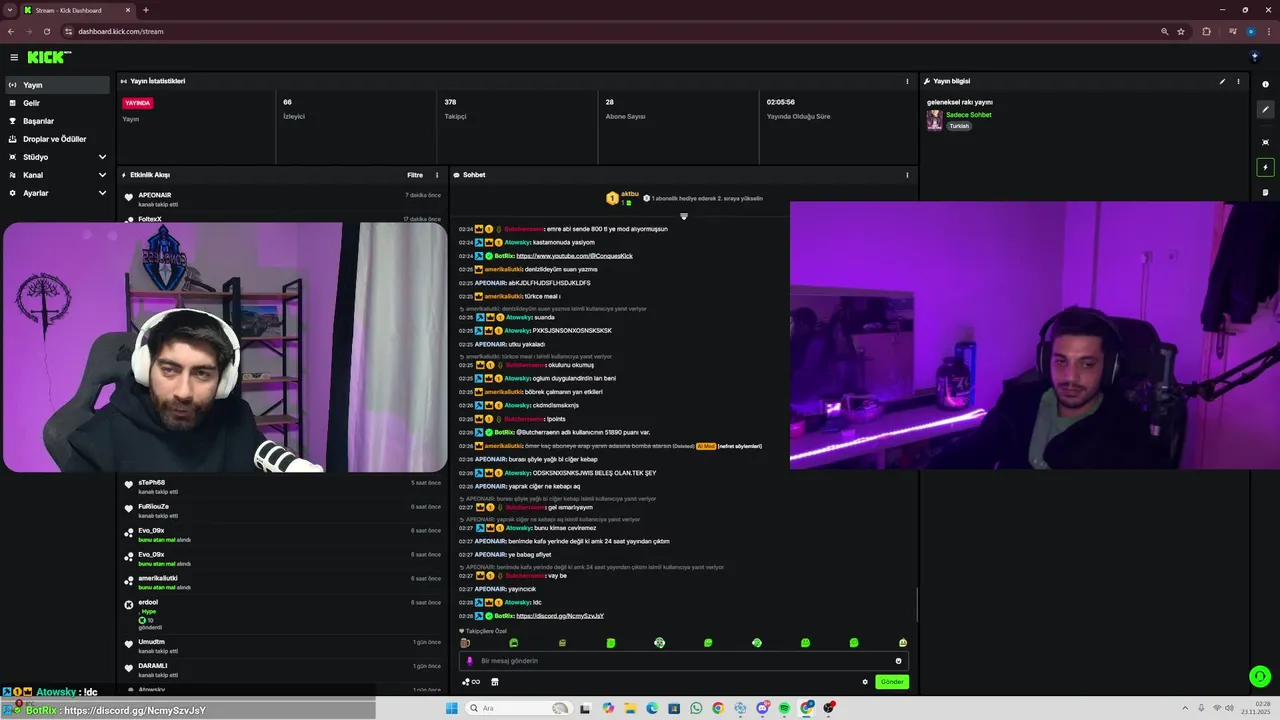Viewport: 1280px width, 720px height.
Task: Open Yayın bilgisi panel options menu
Action: point(1238,81)
